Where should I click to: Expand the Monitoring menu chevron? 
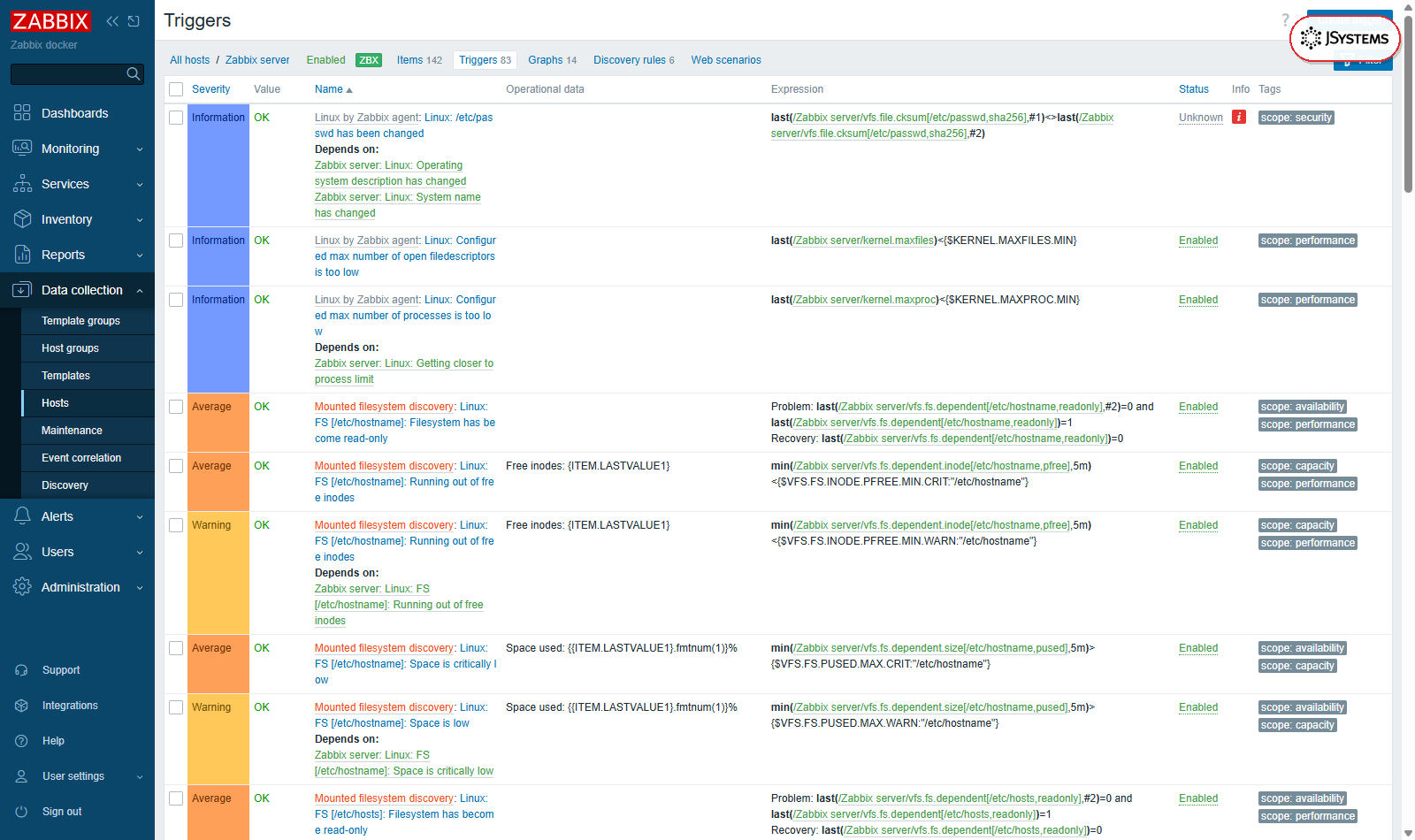pyautogui.click(x=140, y=149)
